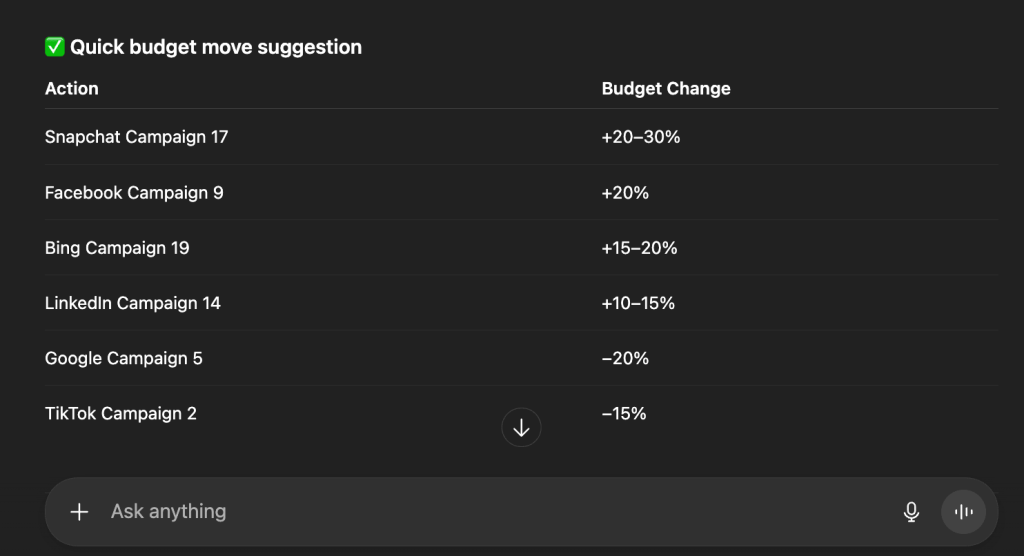Click the green checkmark emoji in heading
The width and height of the screenshot is (1024, 556).
pyautogui.click(x=55, y=47)
